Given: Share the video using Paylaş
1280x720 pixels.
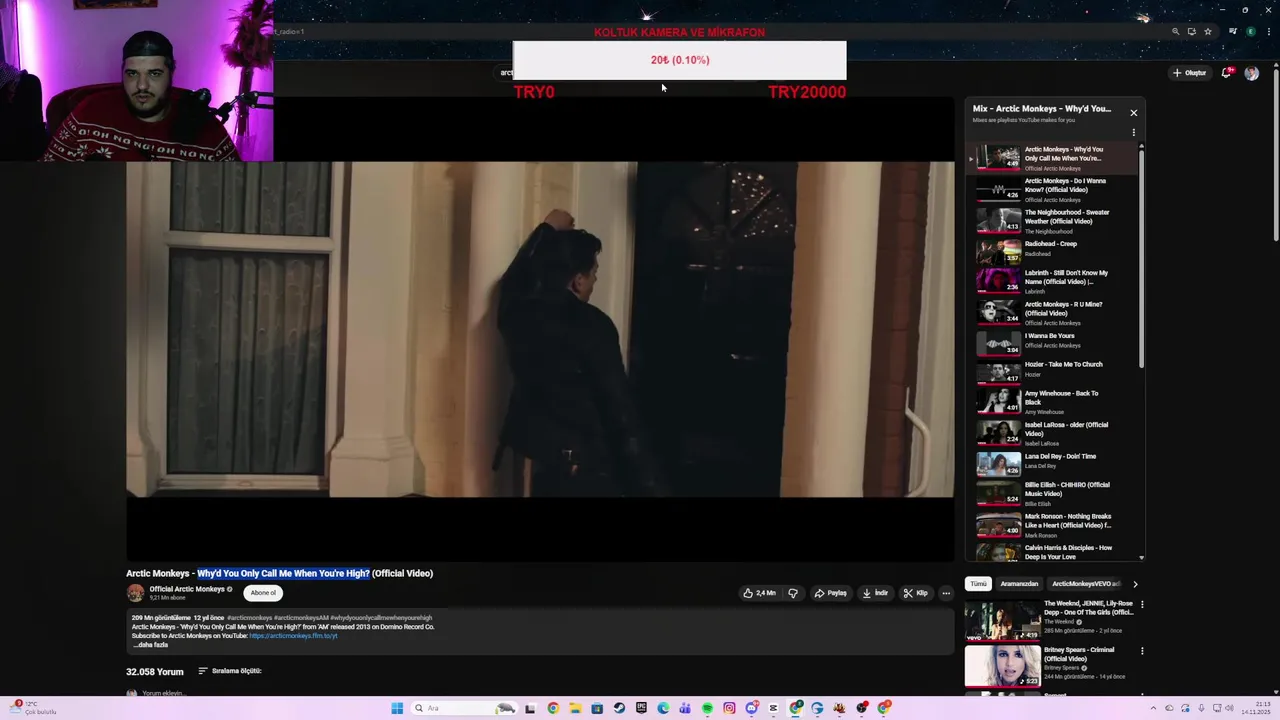Looking at the screenshot, I should click(830, 593).
